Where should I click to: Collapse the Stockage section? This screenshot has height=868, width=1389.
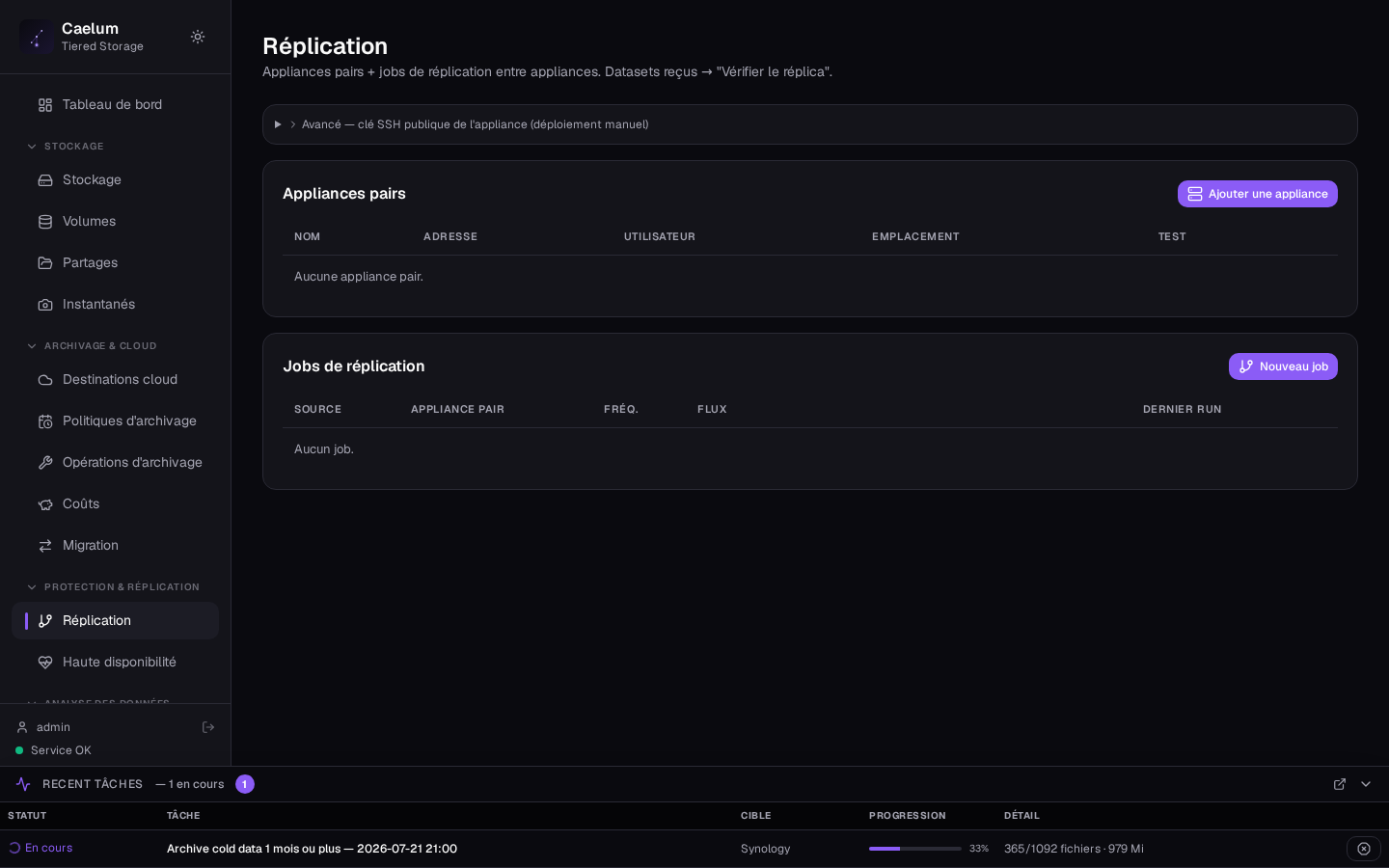coord(32,147)
